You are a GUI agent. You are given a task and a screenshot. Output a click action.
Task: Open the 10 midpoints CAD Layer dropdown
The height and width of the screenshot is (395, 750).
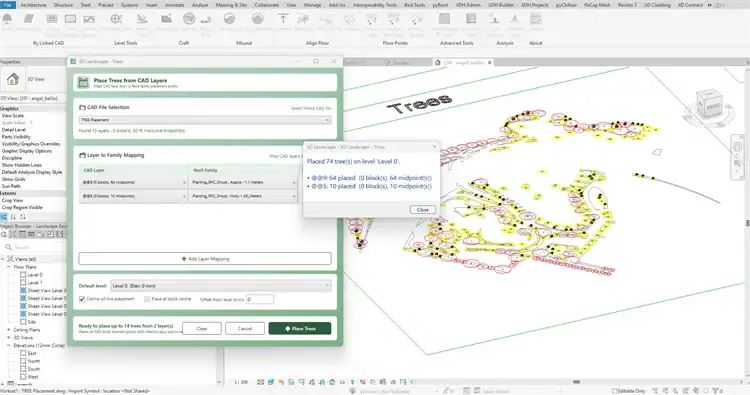[x=133, y=196]
